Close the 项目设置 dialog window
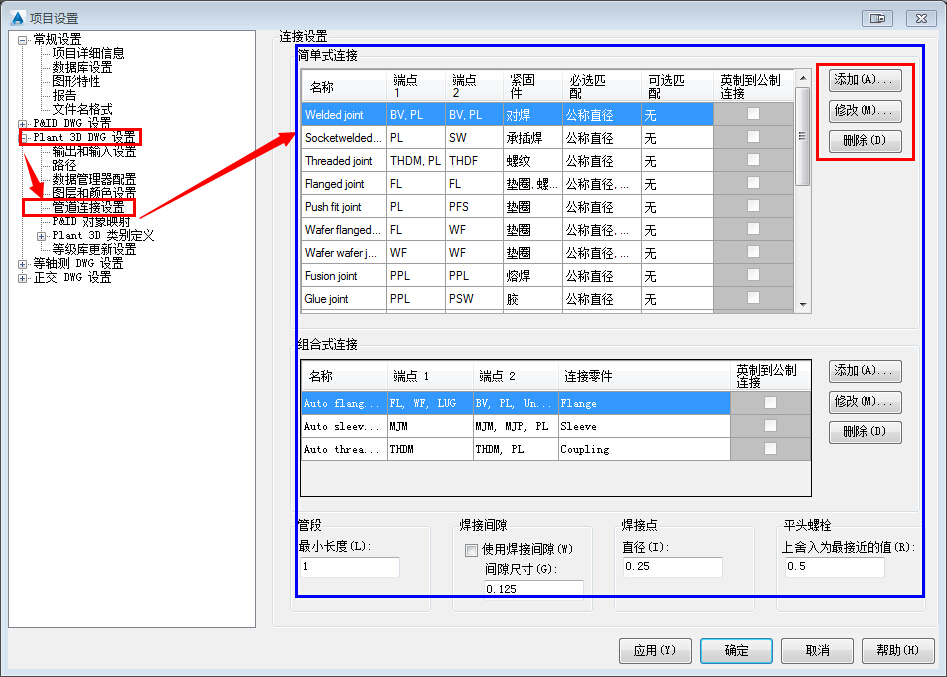947x677 pixels. point(921,18)
